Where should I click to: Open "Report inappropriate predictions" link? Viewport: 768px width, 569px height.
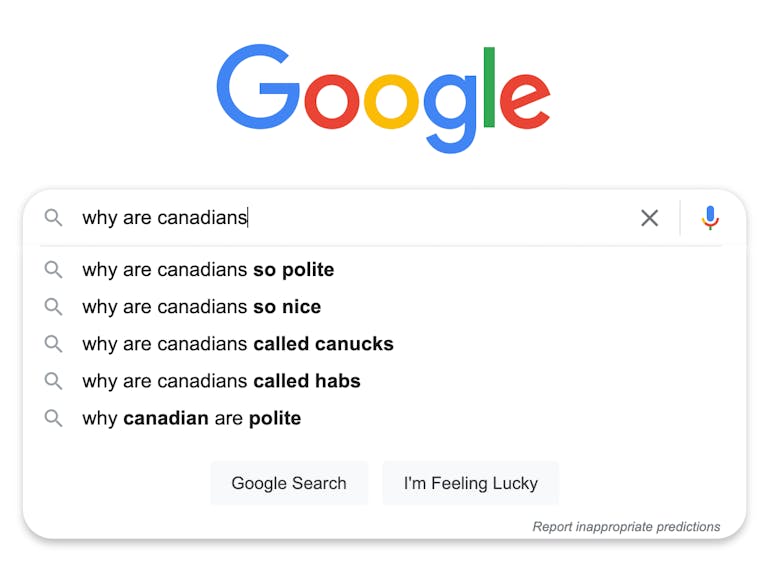[626, 527]
